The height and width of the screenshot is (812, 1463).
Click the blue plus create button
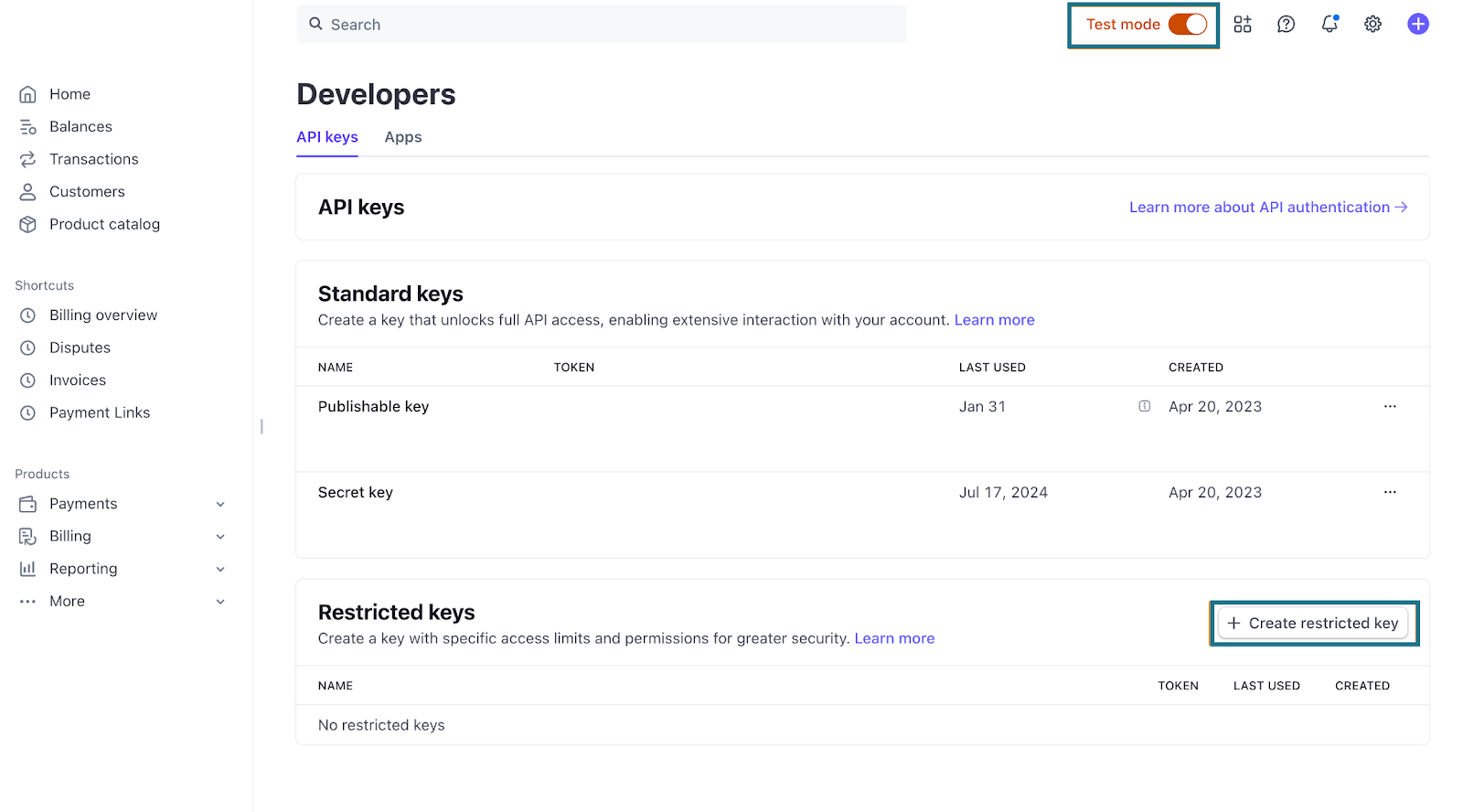click(x=1418, y=25)
